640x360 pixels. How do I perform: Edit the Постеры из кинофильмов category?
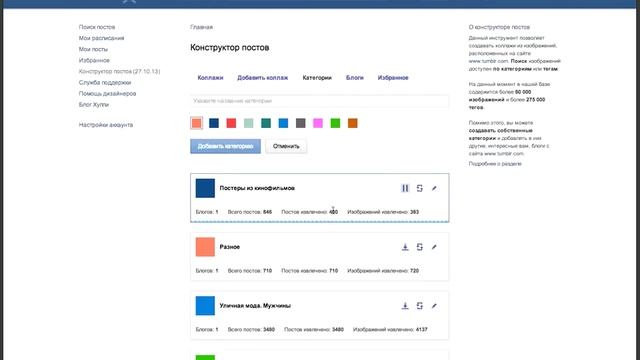434,188
